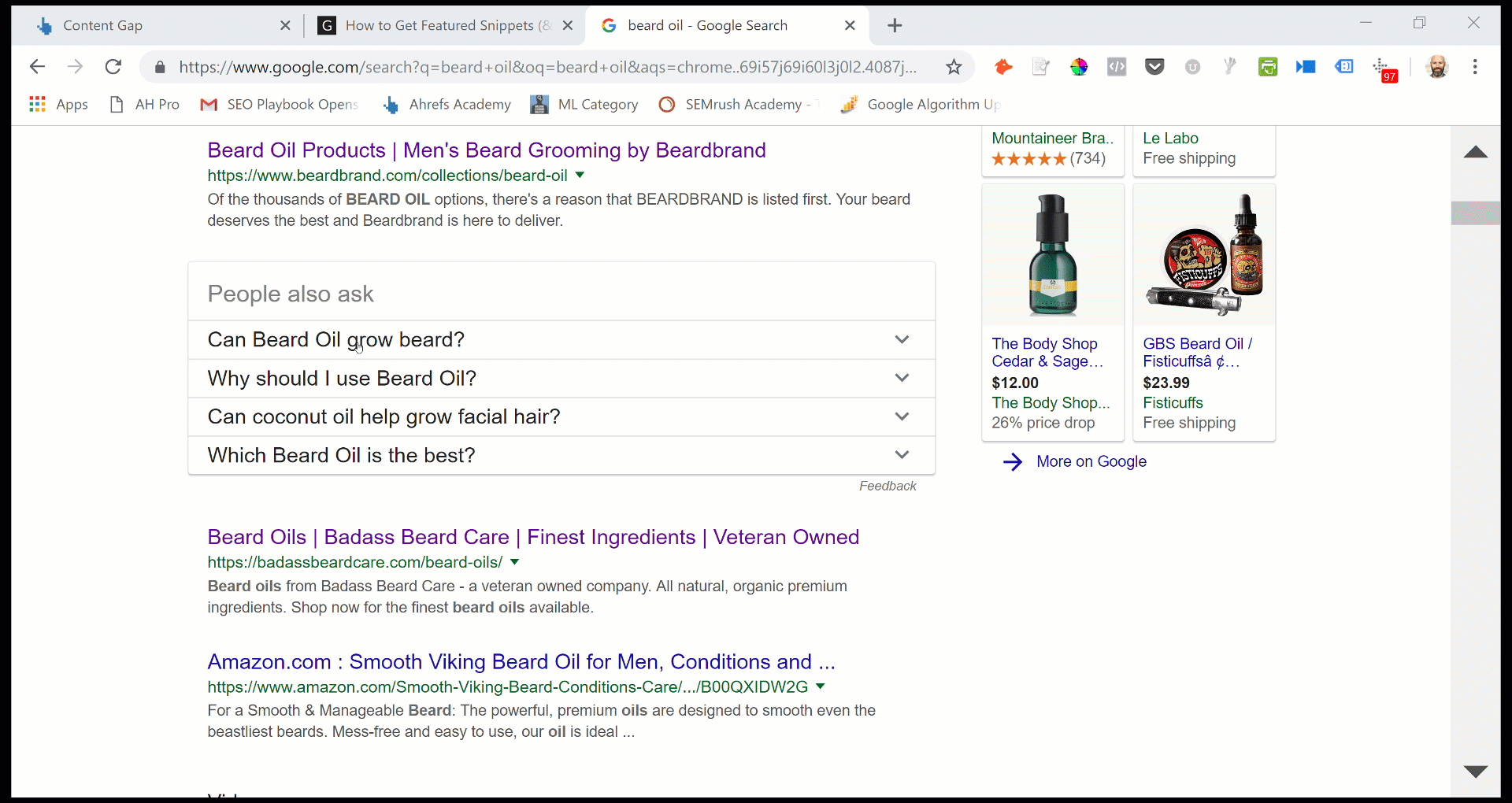Open the Beardbrand result's dropdown arrow

tap(580, 175)
